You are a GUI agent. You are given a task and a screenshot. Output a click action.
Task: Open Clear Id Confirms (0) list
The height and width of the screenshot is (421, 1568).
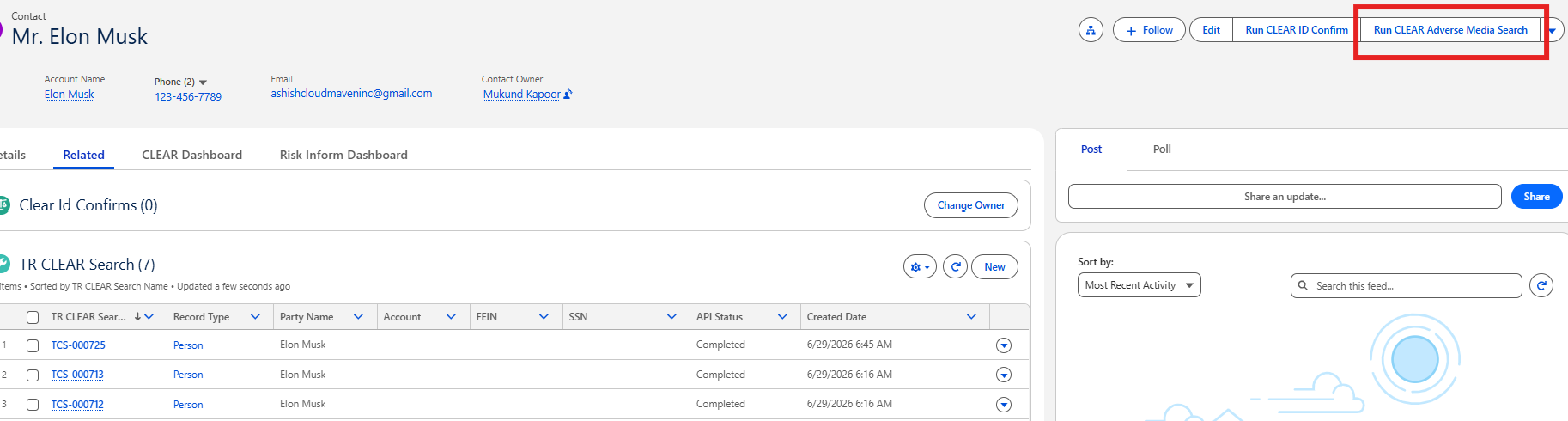[88, 205]
